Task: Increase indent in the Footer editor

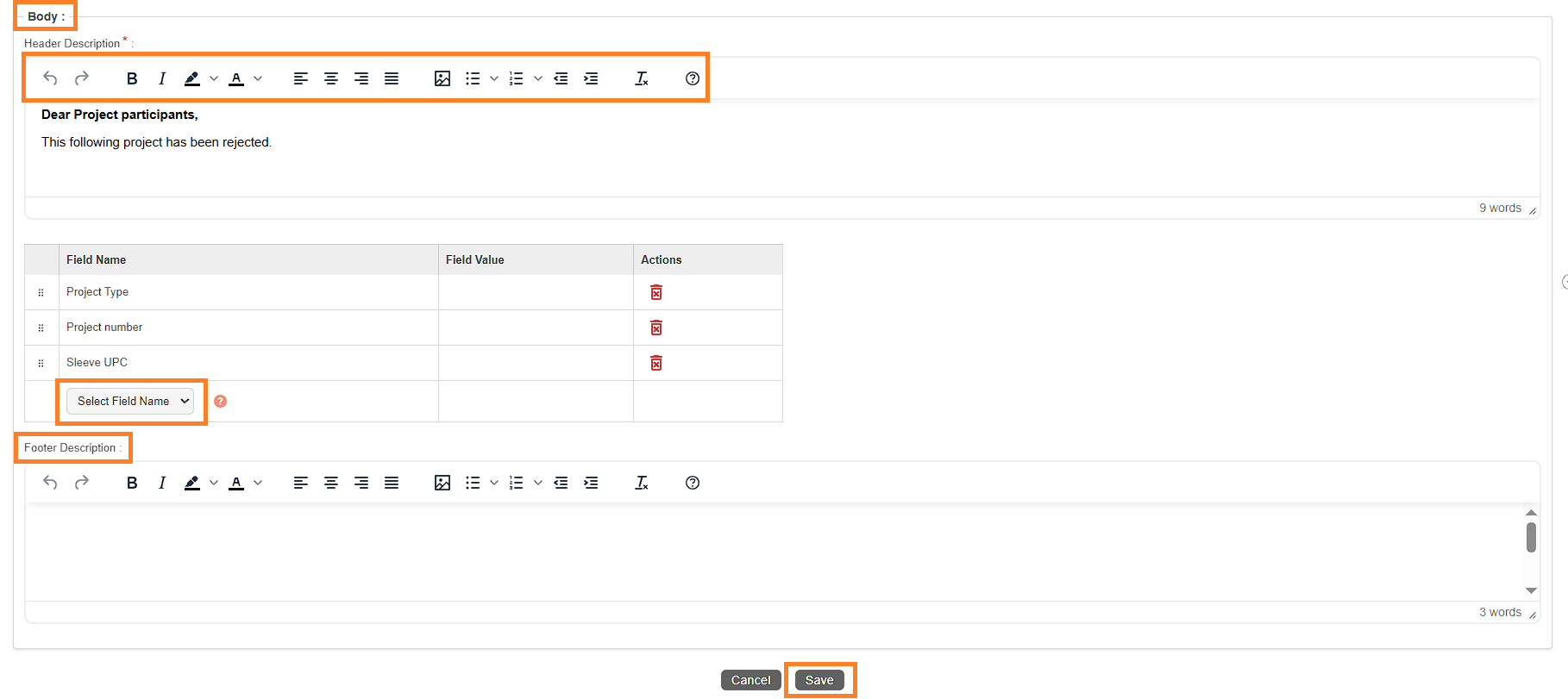Action: click(591, 483)
